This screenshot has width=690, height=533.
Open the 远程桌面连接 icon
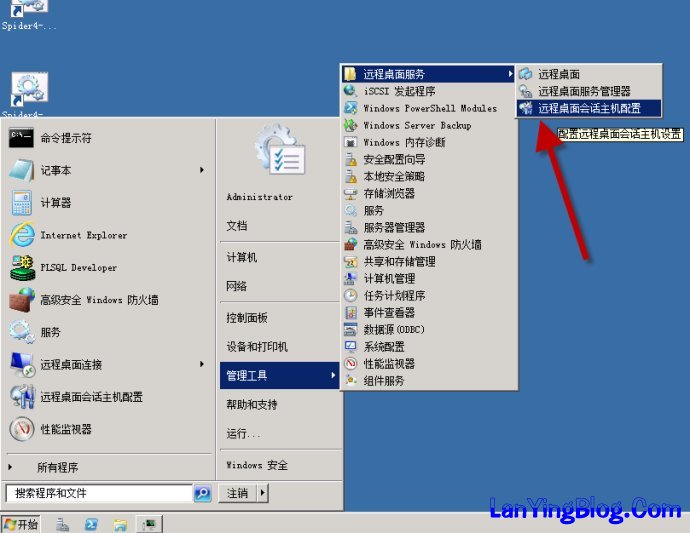[22, 364]
